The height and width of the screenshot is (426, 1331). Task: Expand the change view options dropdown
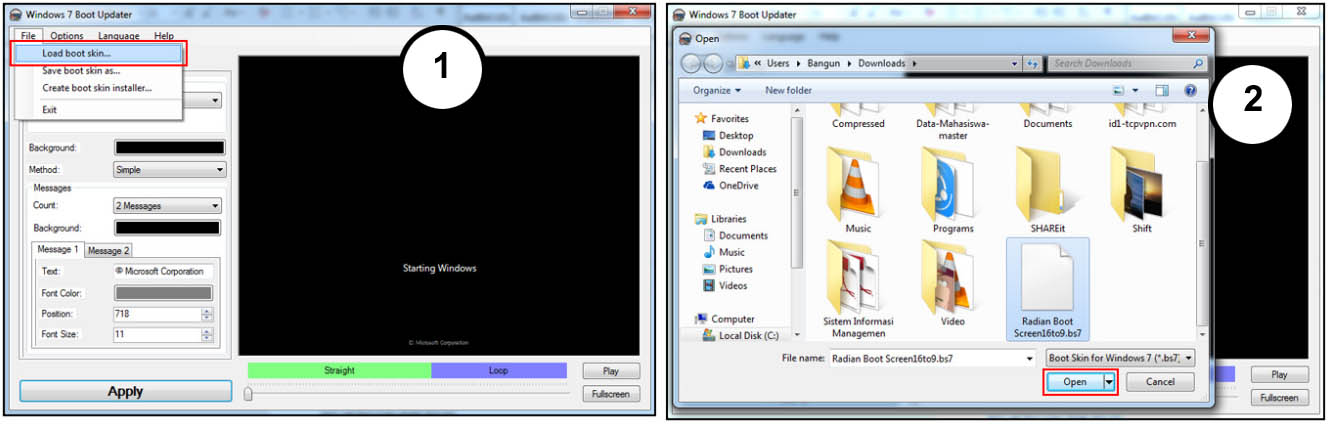point(1136,90)
